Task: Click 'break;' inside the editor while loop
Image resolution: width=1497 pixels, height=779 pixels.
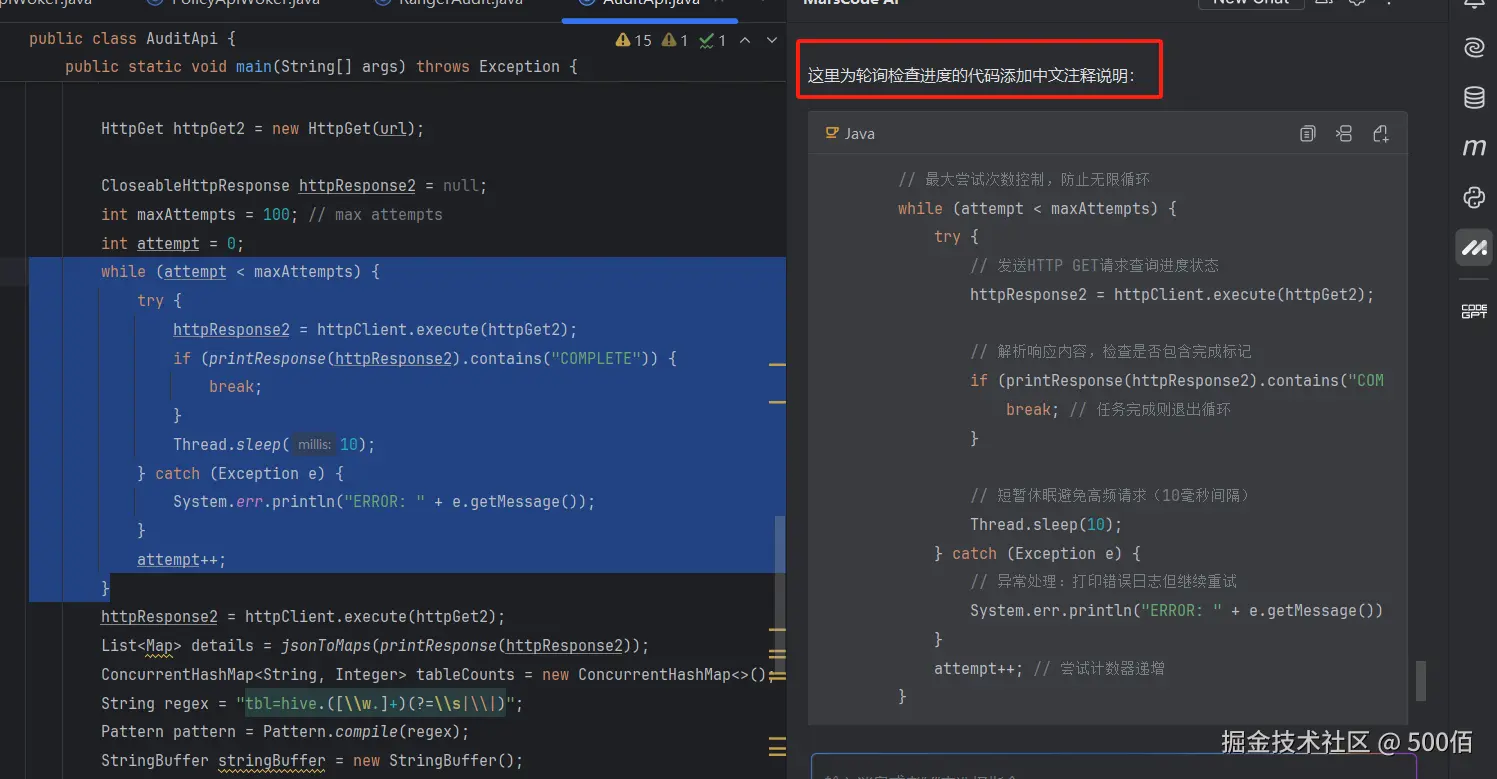Action: 235,387
